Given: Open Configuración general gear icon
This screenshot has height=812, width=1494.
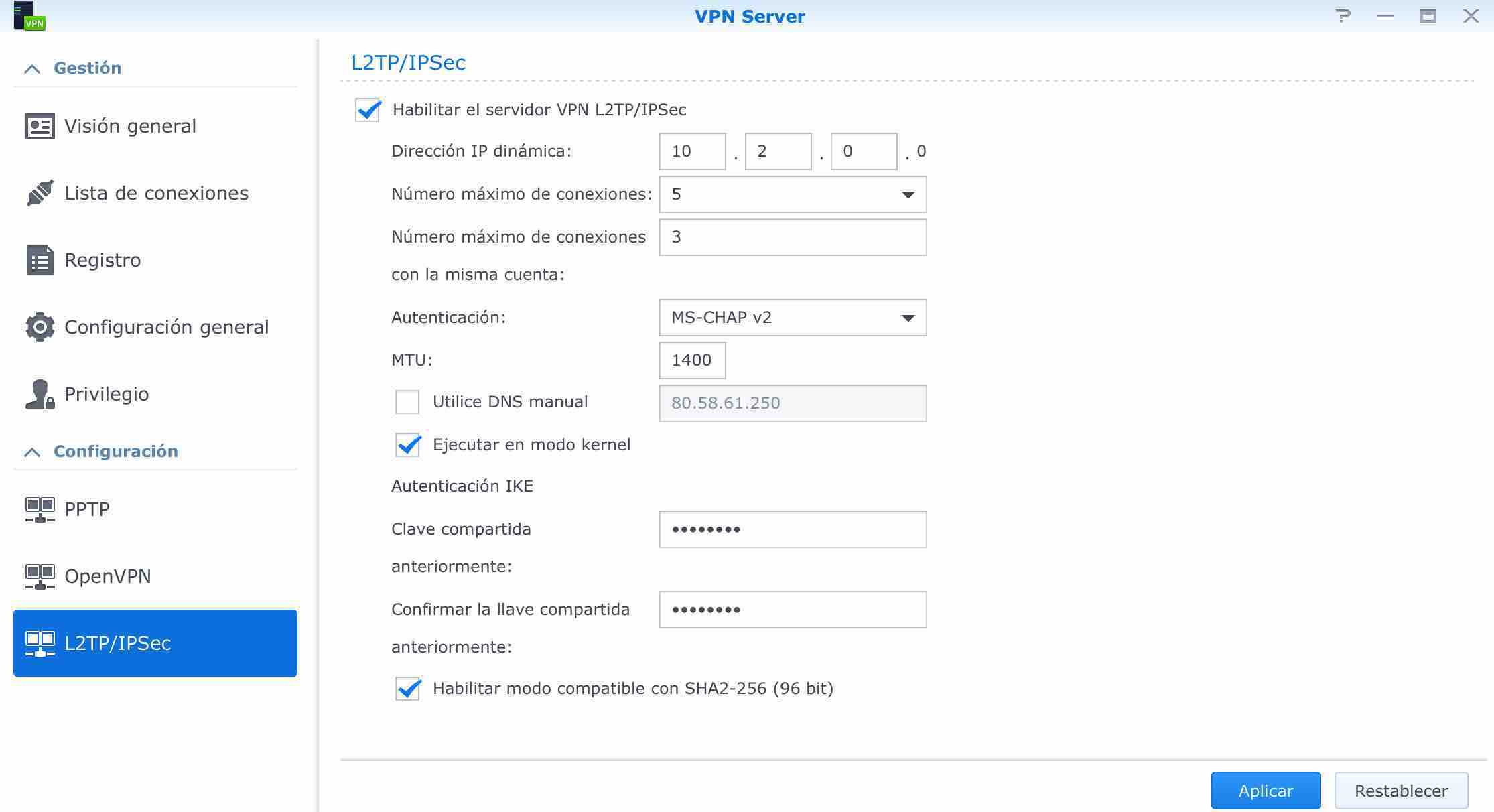Looking at the screenshot, I should pos(40,327).
